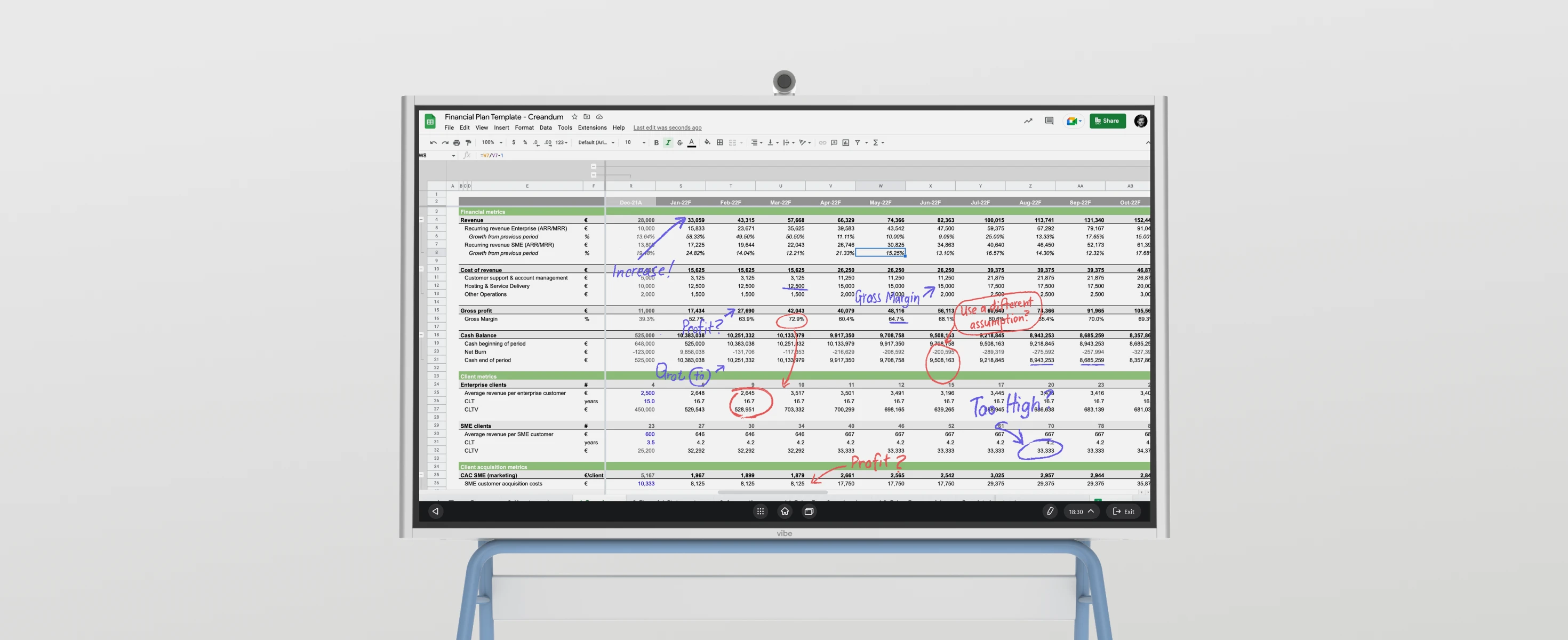Click the cell borders icon

719,142
